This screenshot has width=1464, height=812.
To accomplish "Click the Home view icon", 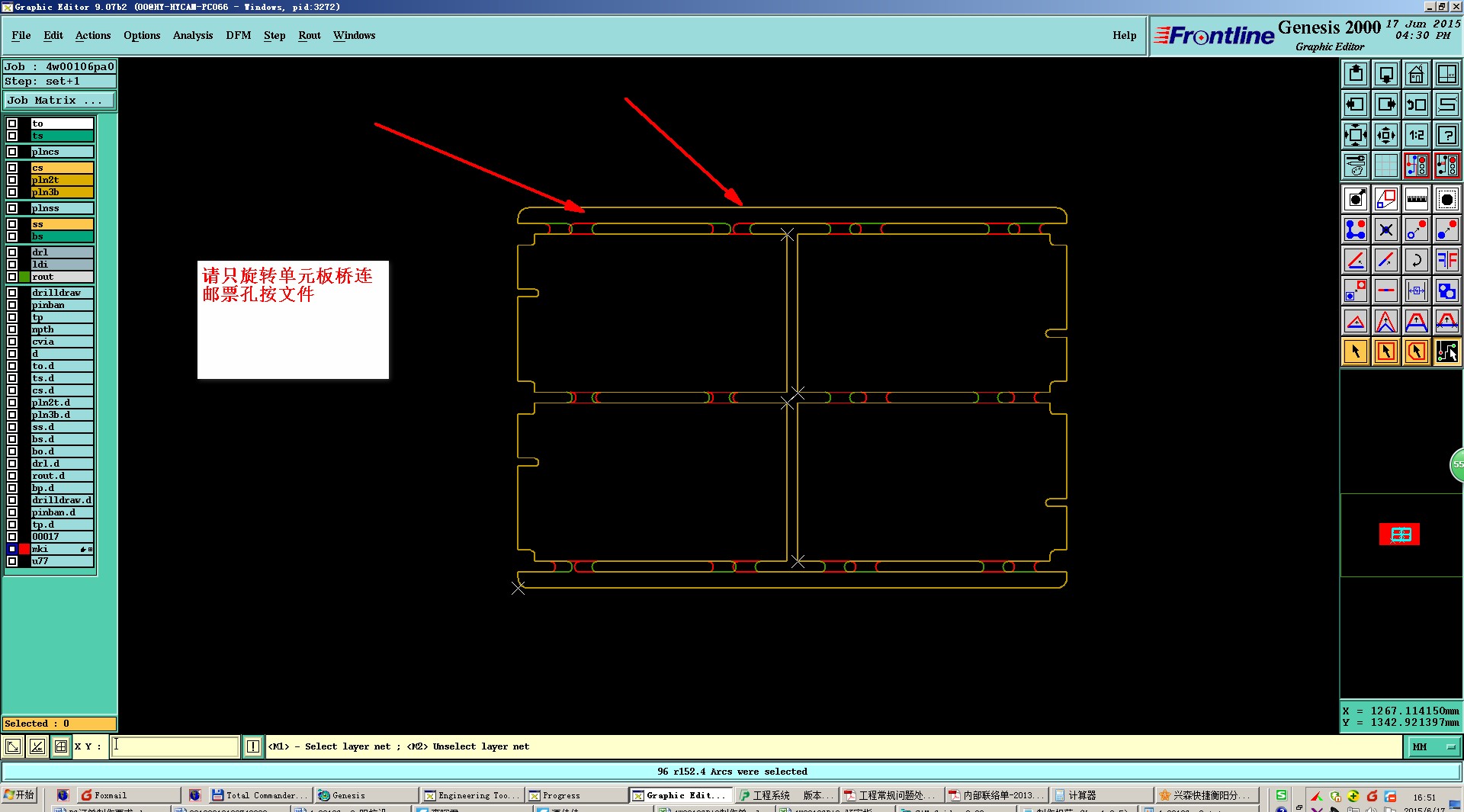I will click(x=1417, y=74).
